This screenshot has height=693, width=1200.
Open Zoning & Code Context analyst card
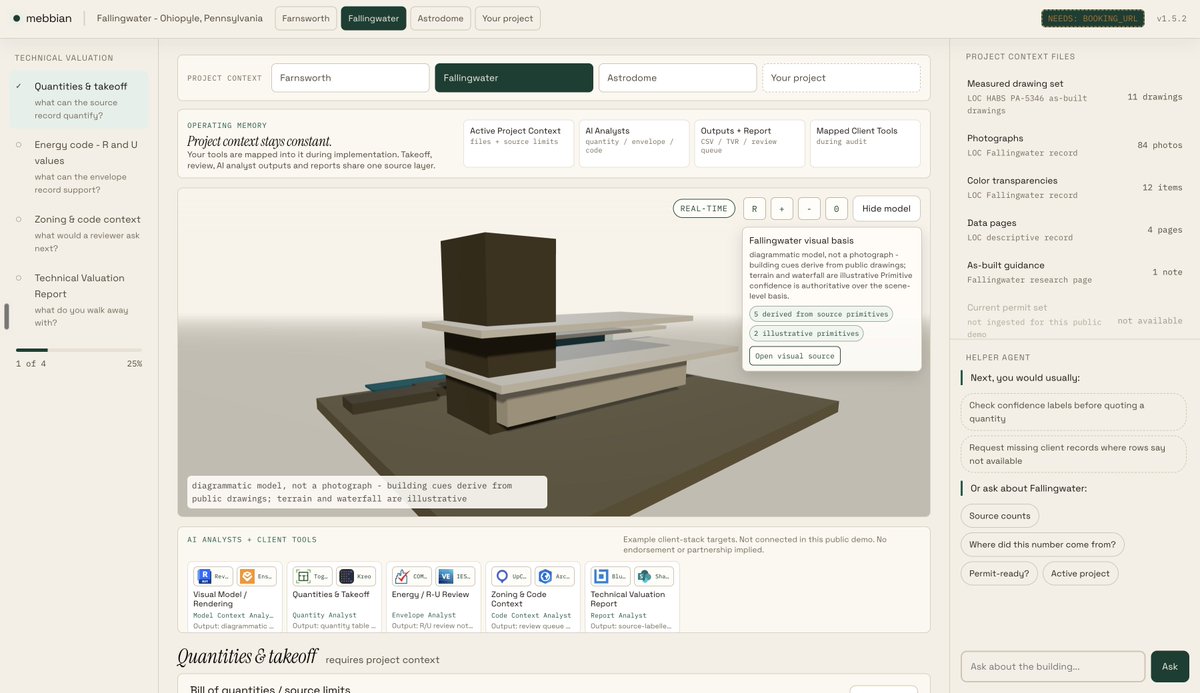click(x=532, y=596)
